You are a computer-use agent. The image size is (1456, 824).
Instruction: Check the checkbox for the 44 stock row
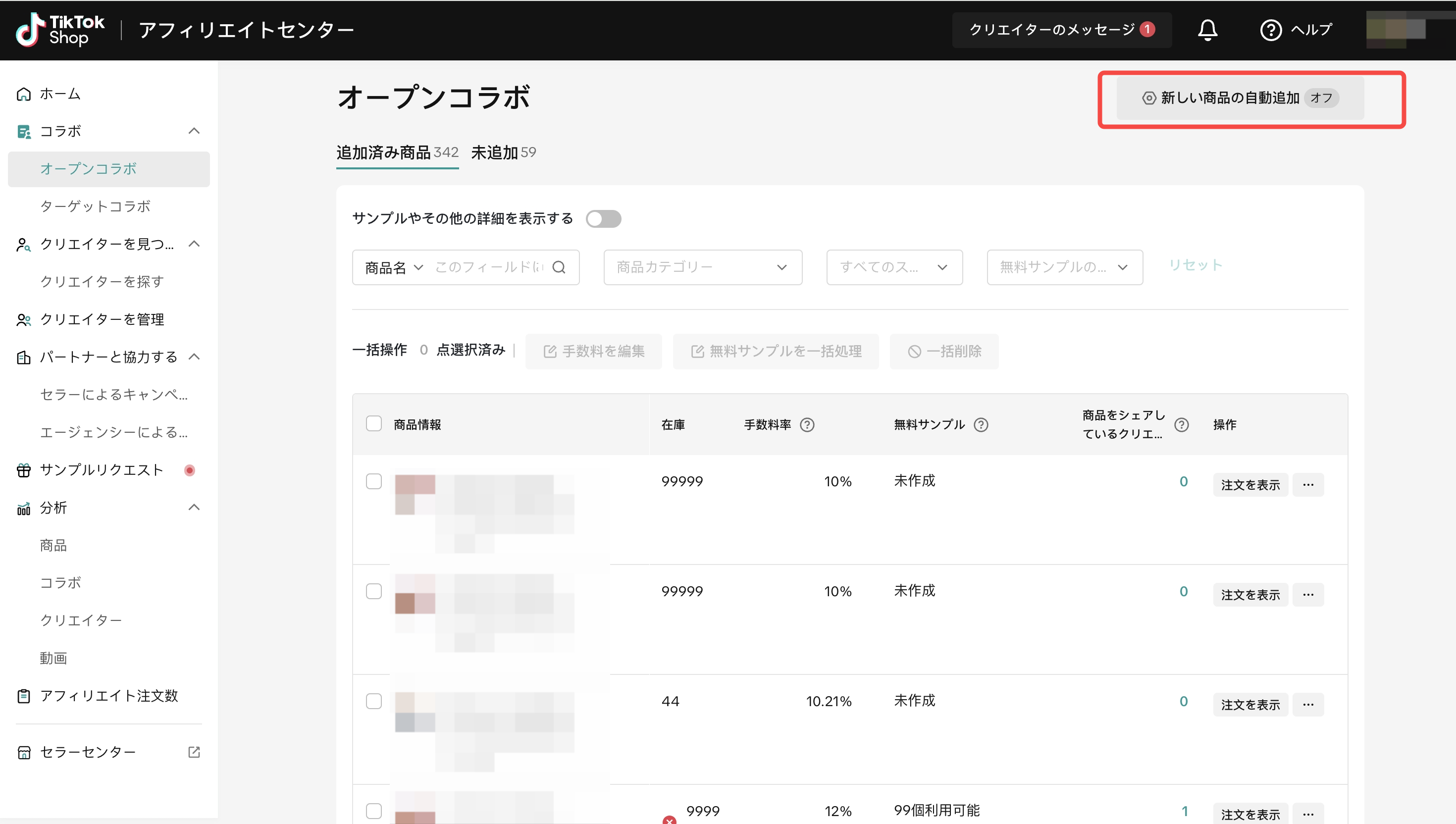[373, 701]
